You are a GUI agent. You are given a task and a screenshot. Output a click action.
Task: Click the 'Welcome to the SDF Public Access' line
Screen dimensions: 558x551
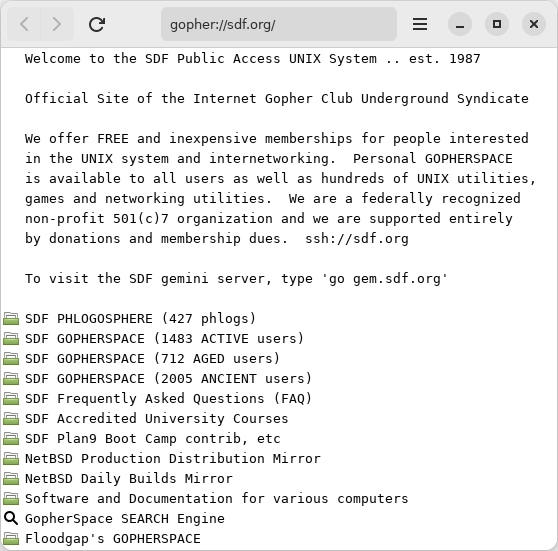[x=253, y=59]
